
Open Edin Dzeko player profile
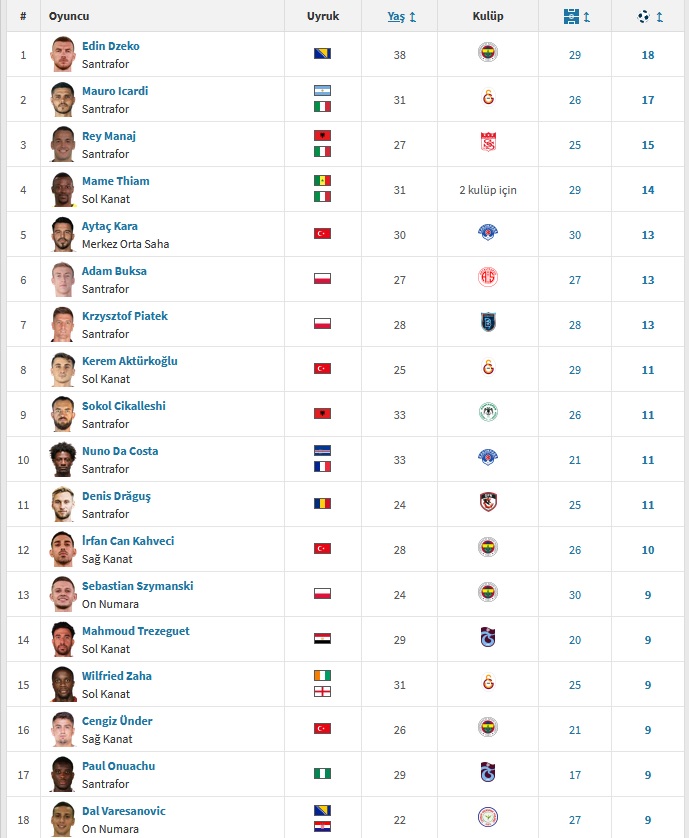coord(111,46)
